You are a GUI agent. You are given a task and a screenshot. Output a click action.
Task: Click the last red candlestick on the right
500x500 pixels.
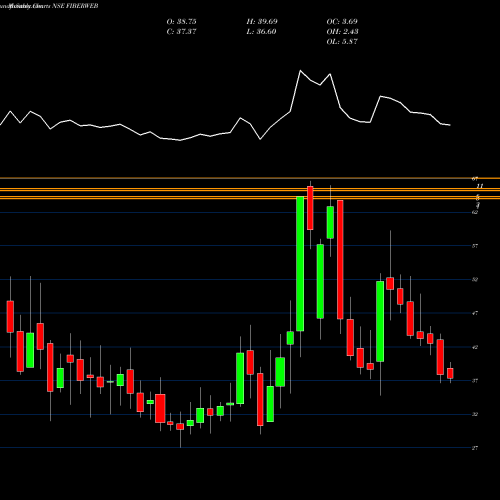pos(450,373)
